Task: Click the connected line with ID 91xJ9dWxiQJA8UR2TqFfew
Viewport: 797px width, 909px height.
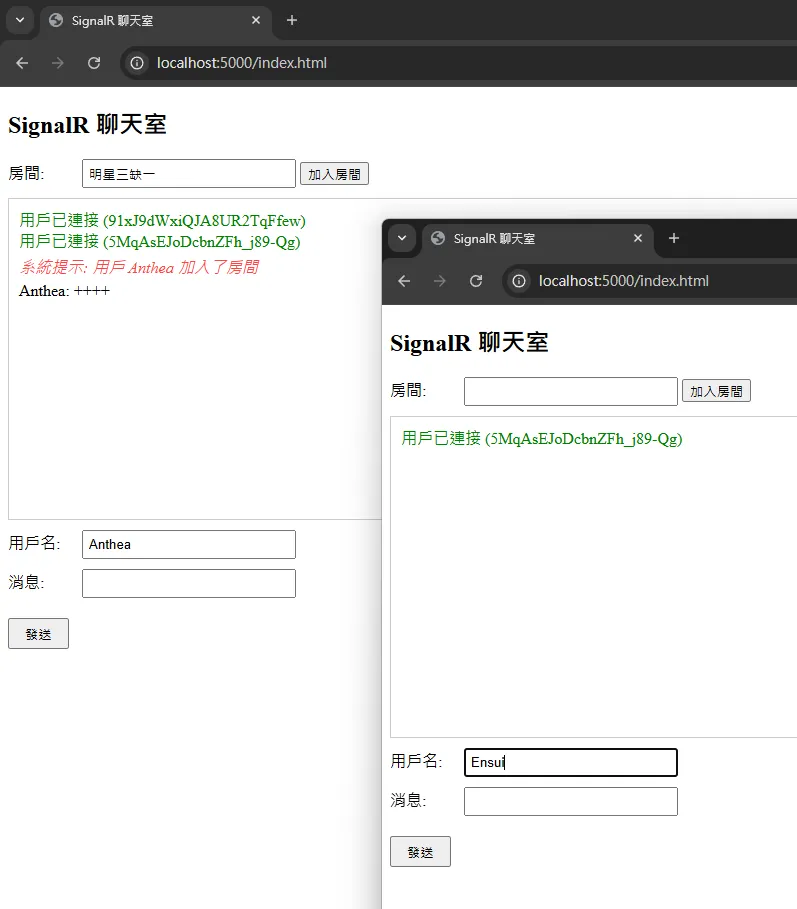Action: pos(162,220)
